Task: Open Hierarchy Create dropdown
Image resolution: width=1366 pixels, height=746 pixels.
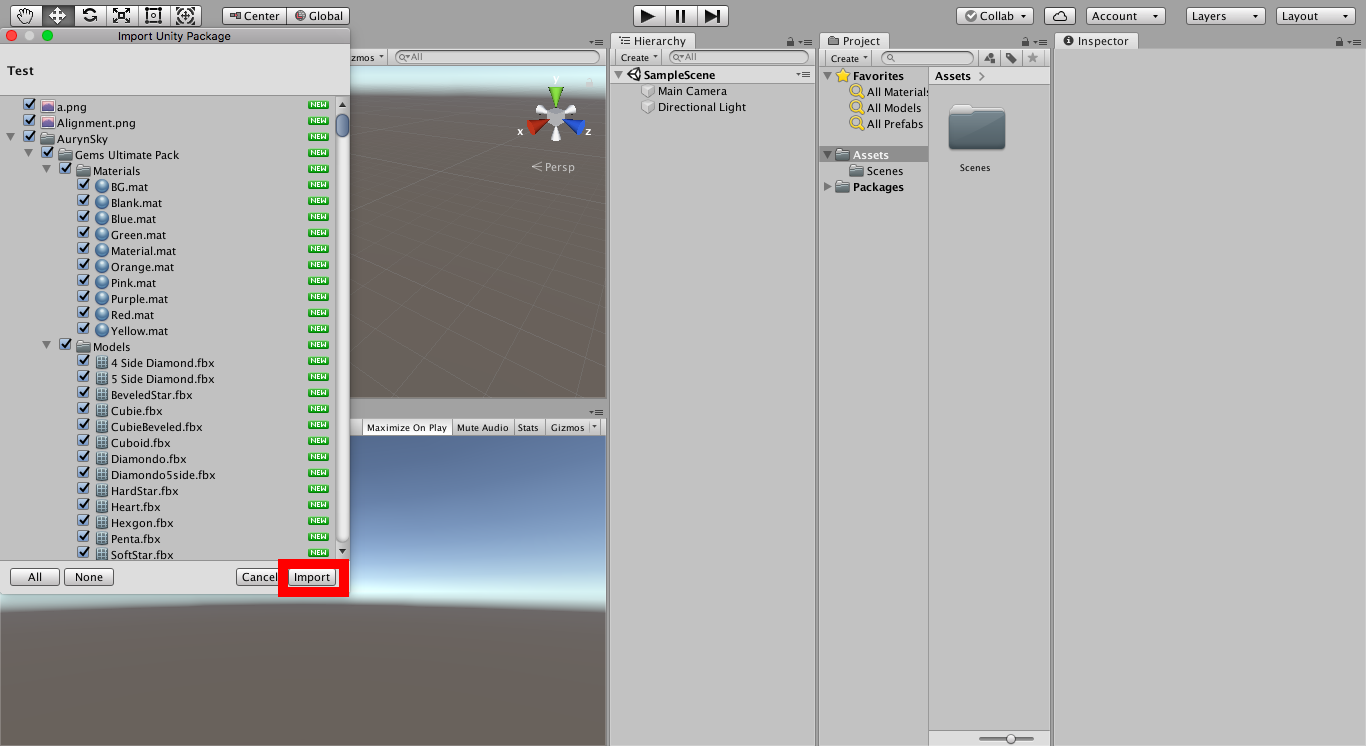Action: (x=639, y=58)
